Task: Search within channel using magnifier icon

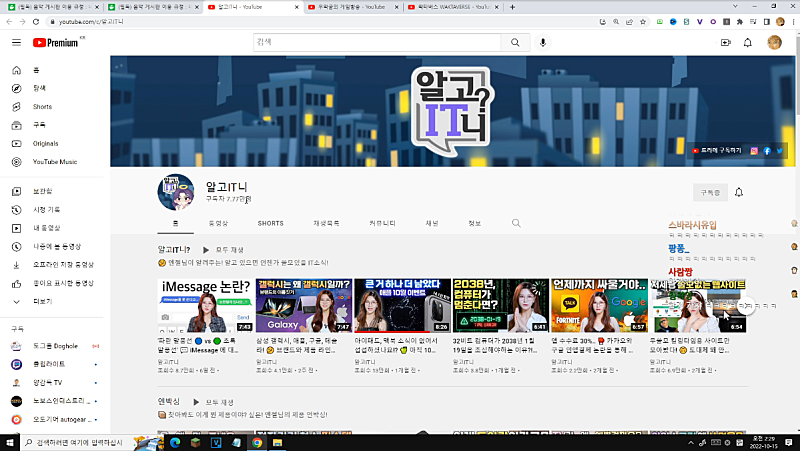Action: [x=516, y=223]
